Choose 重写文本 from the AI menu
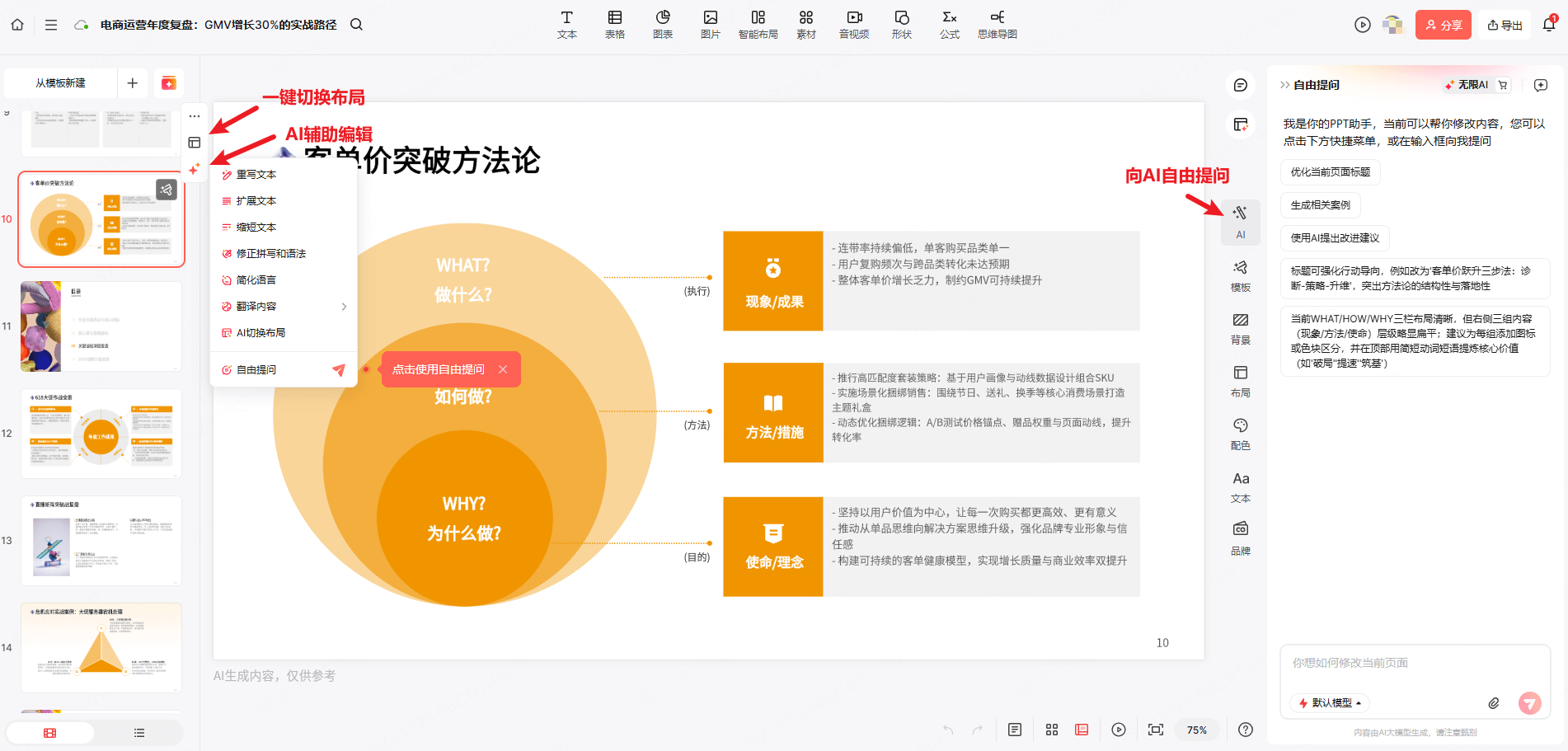 [256, 174]
